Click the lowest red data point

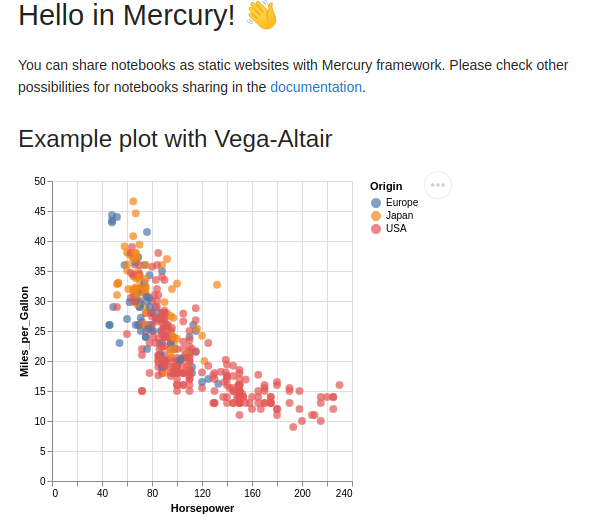pos(293,427)
